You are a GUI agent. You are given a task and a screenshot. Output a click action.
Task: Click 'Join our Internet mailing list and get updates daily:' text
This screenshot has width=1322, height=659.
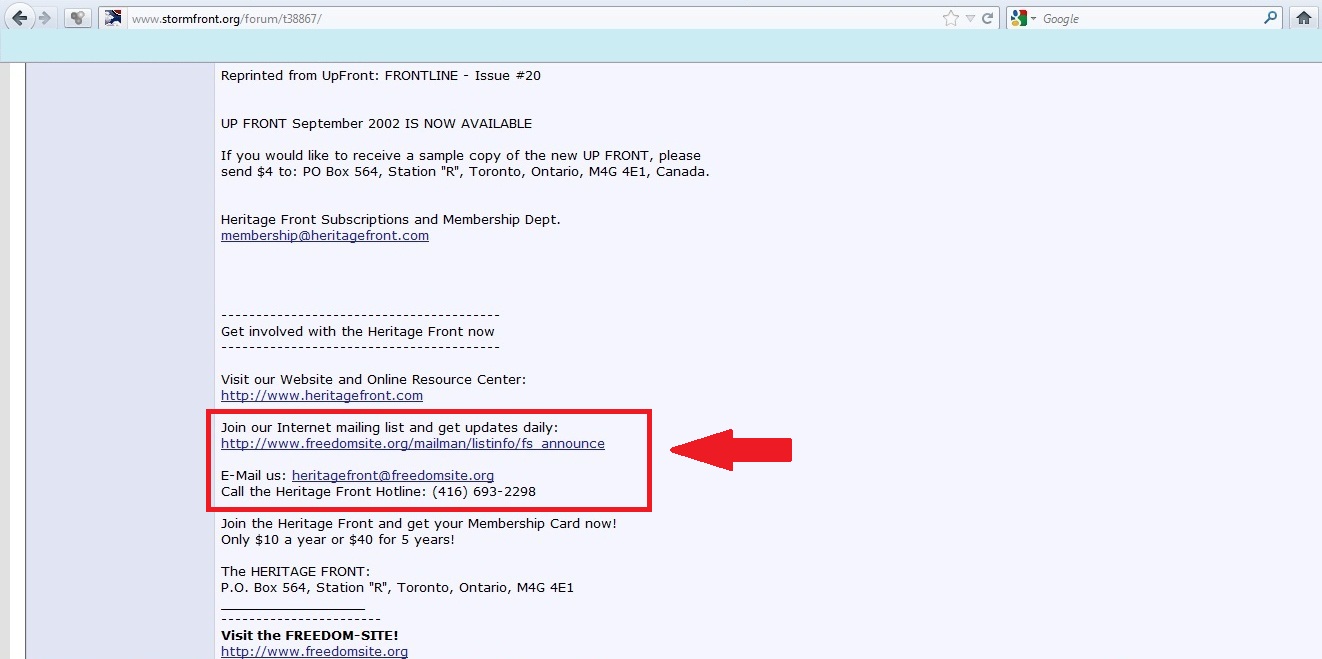point(390,428)
